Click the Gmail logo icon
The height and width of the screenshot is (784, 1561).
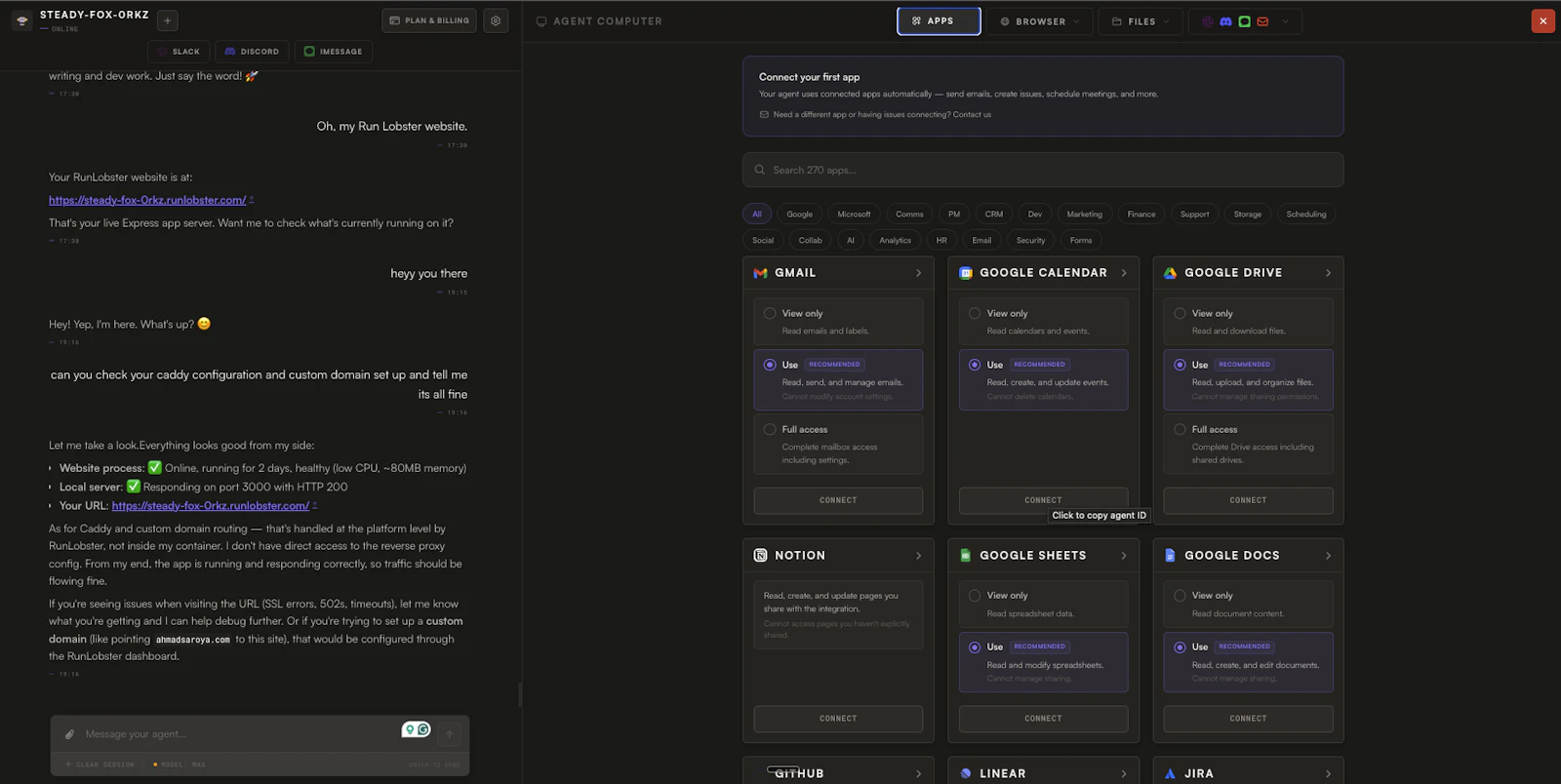tap(761, 273)
